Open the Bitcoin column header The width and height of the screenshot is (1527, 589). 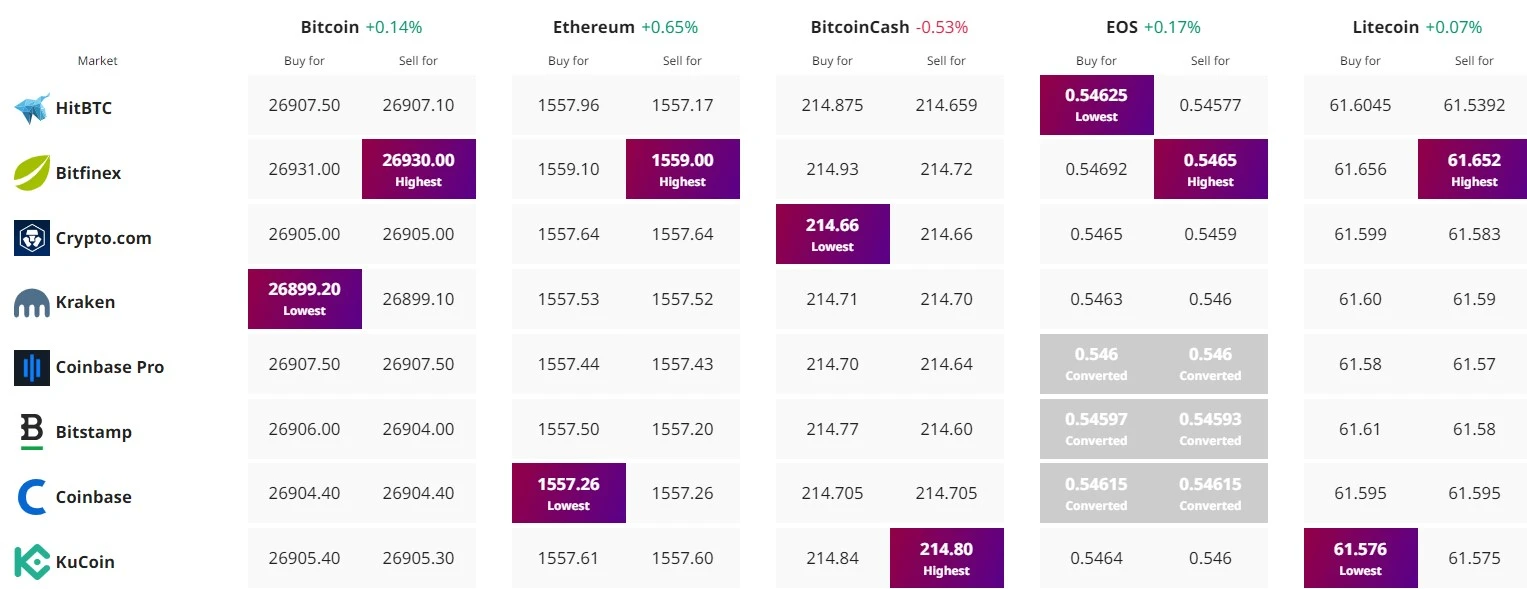330,27
